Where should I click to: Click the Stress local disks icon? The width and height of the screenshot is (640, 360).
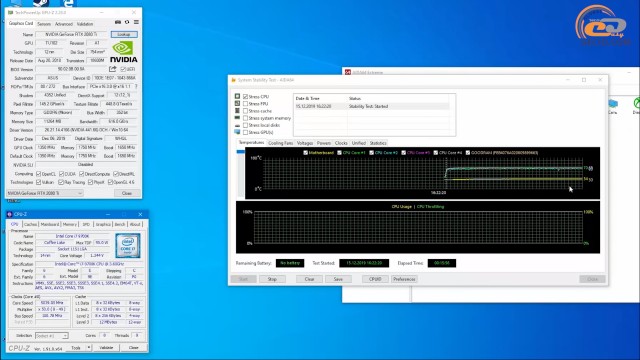tap(237, 125)
